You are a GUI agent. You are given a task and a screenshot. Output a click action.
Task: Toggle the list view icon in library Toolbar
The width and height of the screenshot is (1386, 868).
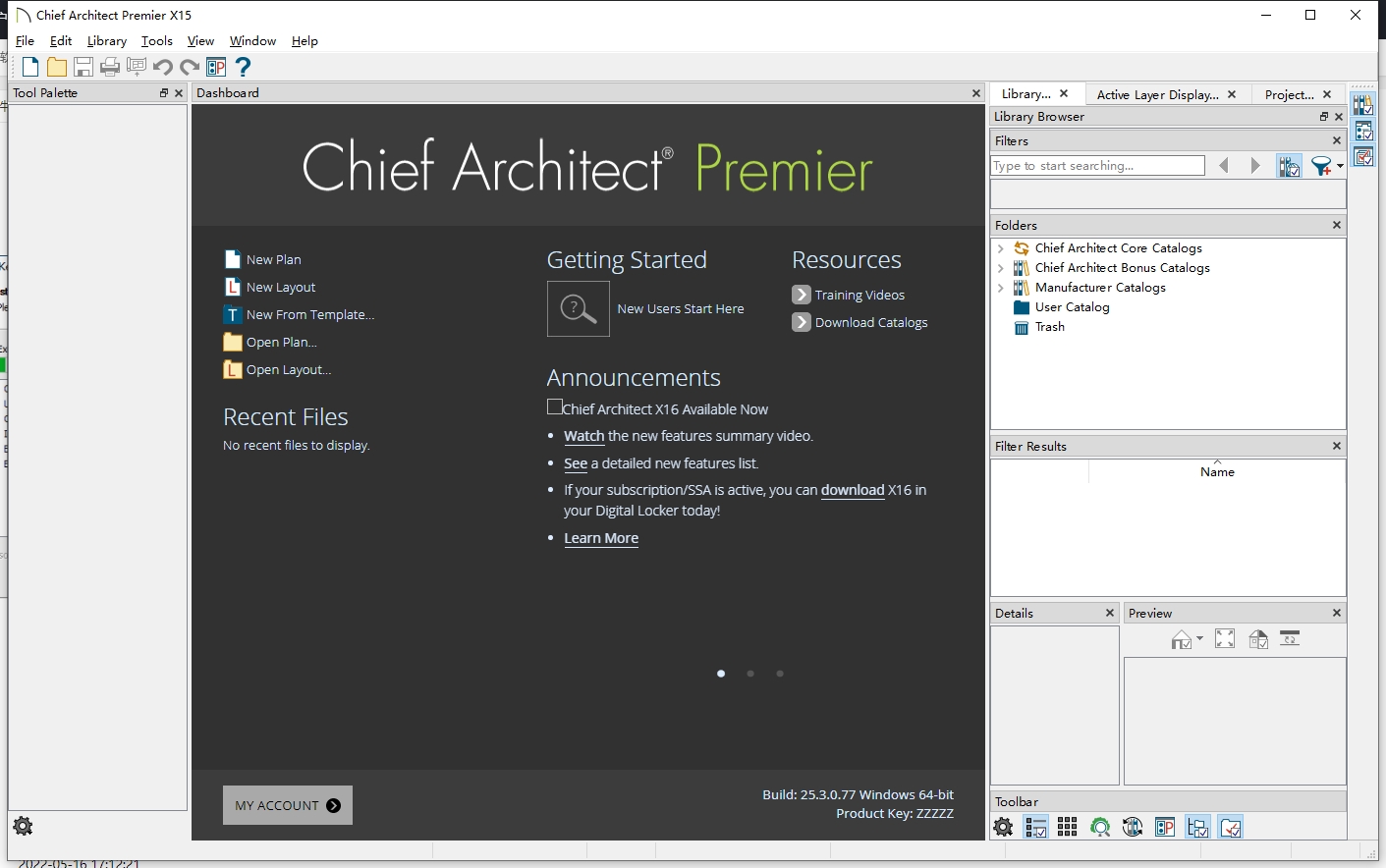(1036, 827)
